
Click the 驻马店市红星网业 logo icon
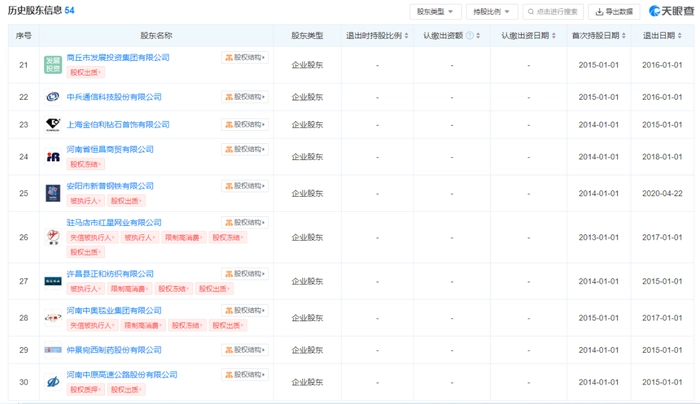[x=53, y=237]
